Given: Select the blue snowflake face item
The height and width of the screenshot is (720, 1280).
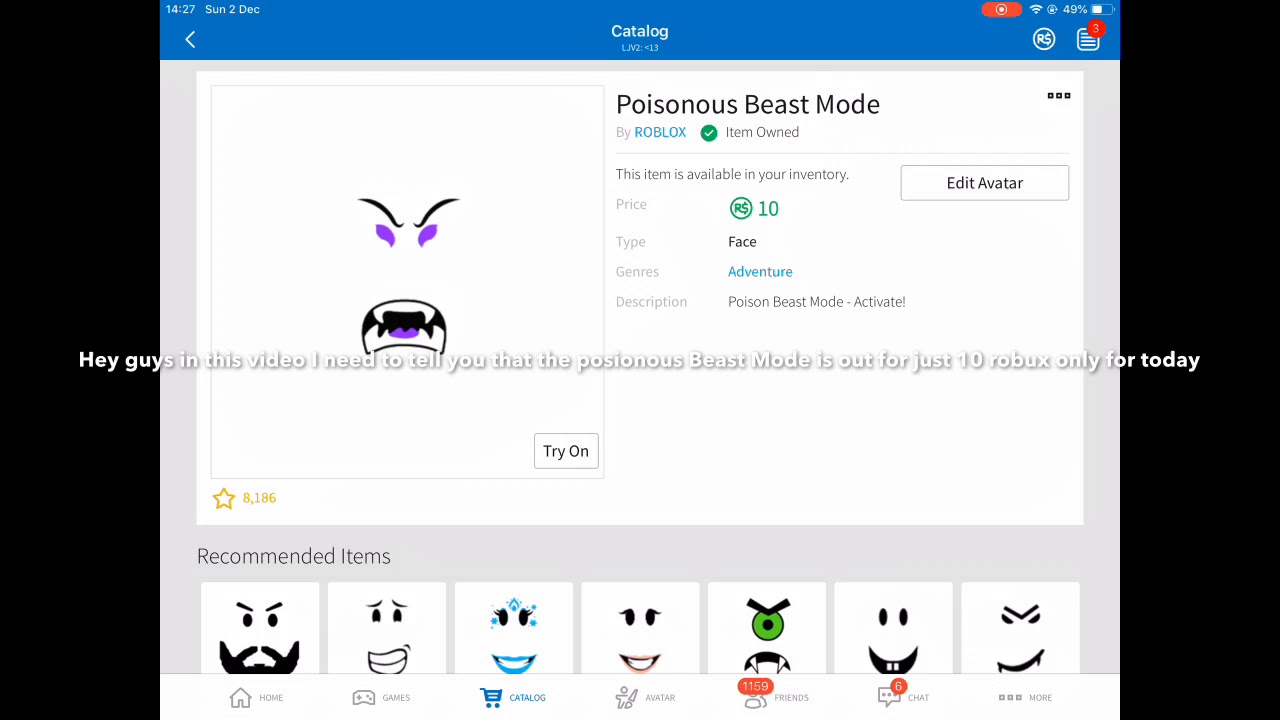Looking at the screenshot, I should click(x=514, y=629).
